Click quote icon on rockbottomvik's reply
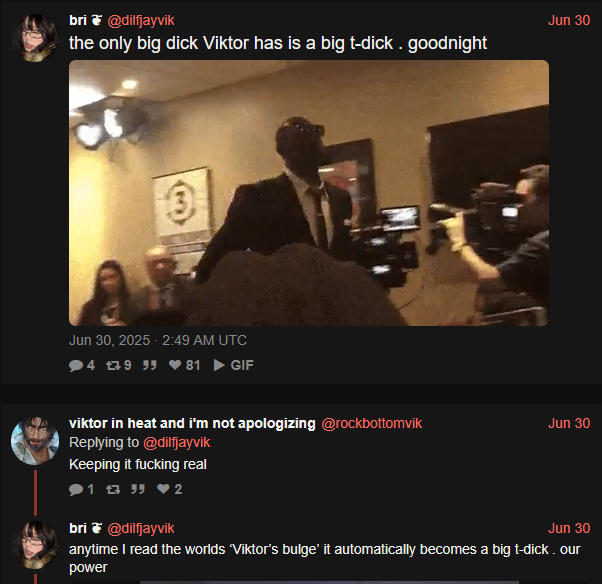 138,489
